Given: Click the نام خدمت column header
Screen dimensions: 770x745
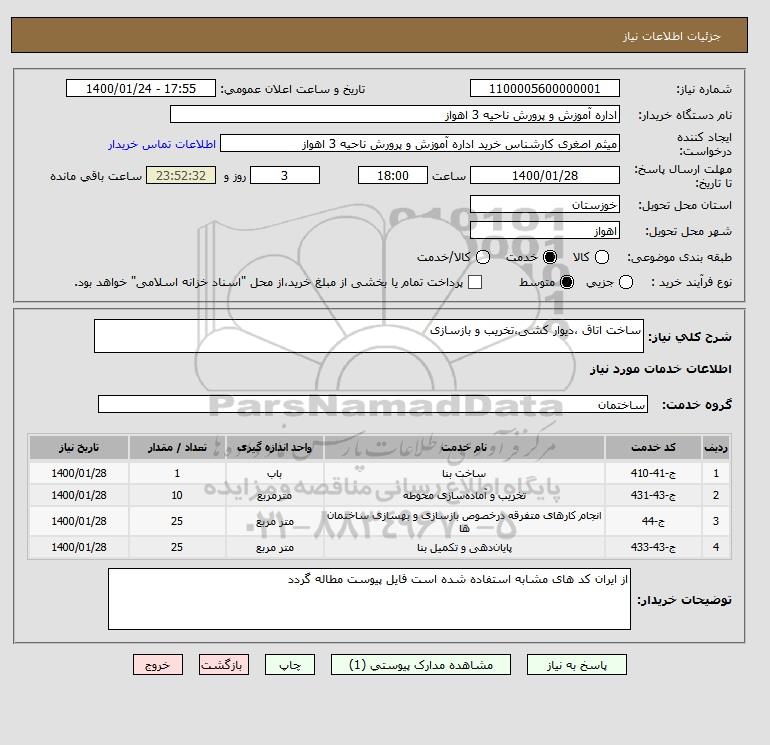Looking at the screenshot, I should pos(464,447).
